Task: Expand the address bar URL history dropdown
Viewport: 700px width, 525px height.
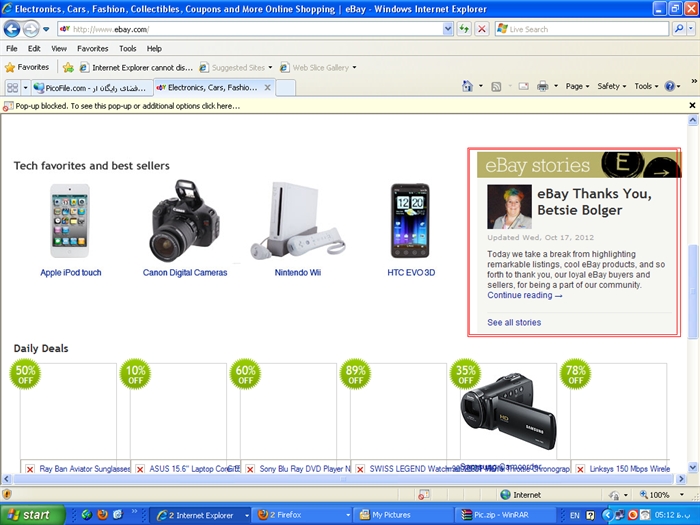Action: (x=448, y=29)
